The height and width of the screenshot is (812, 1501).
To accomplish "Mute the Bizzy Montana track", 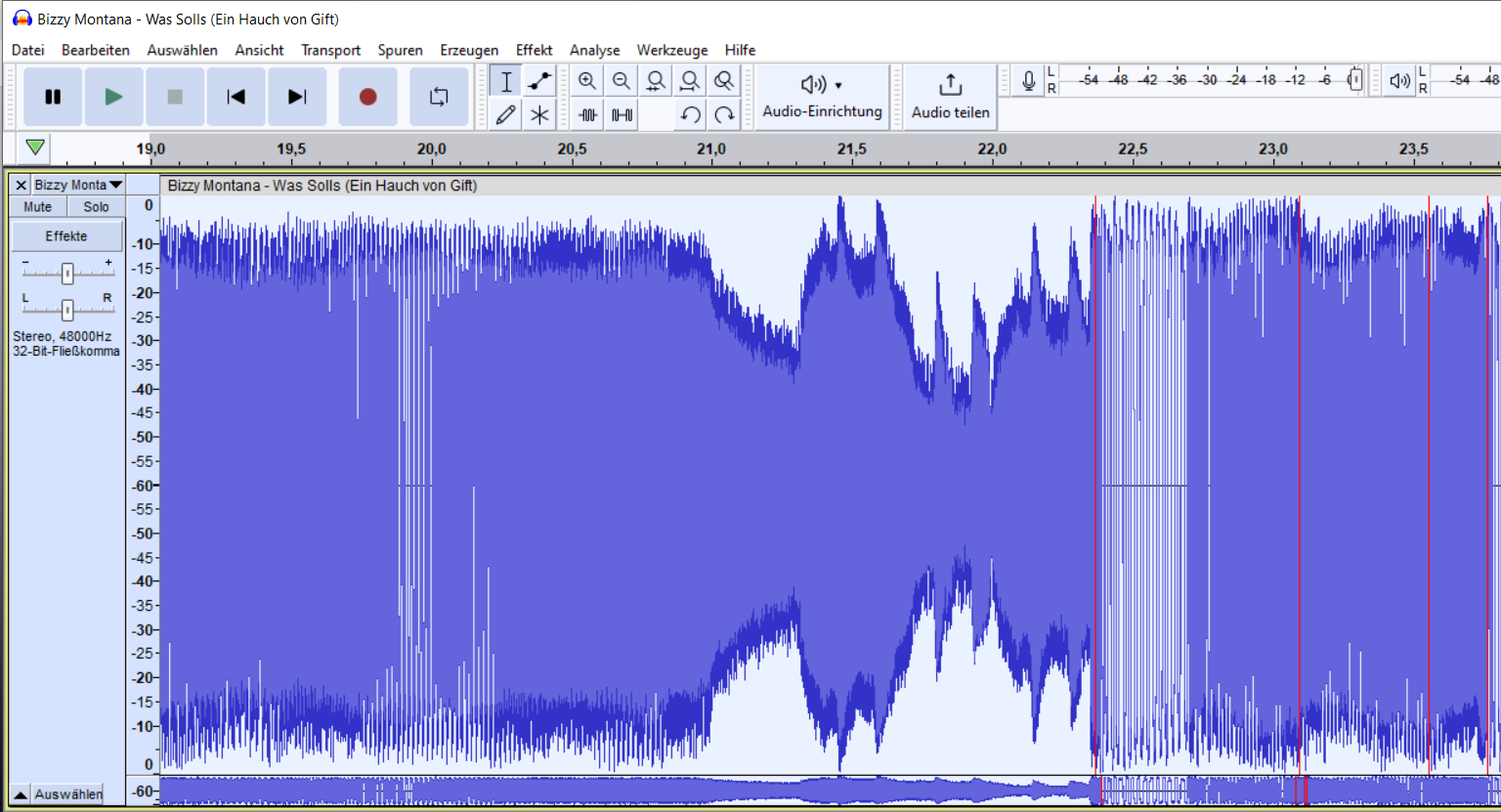I will [38, 207].
